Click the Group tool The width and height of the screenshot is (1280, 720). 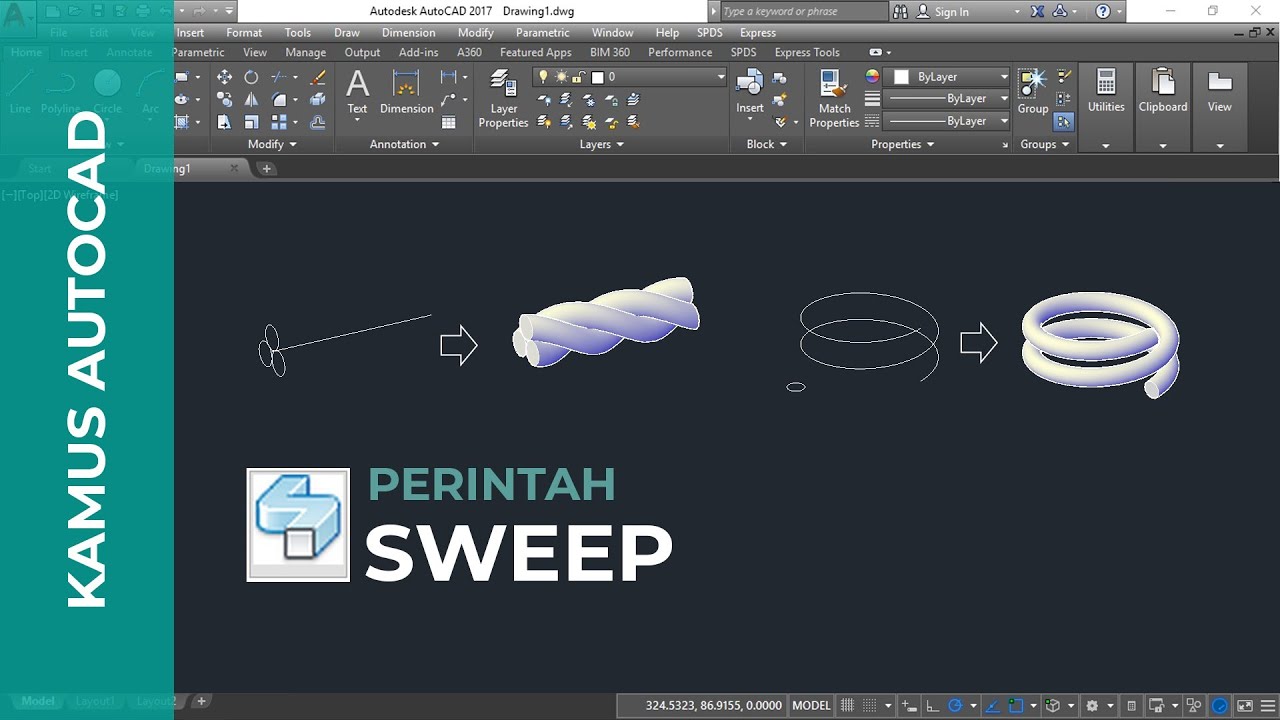(x=1033, y=92)
